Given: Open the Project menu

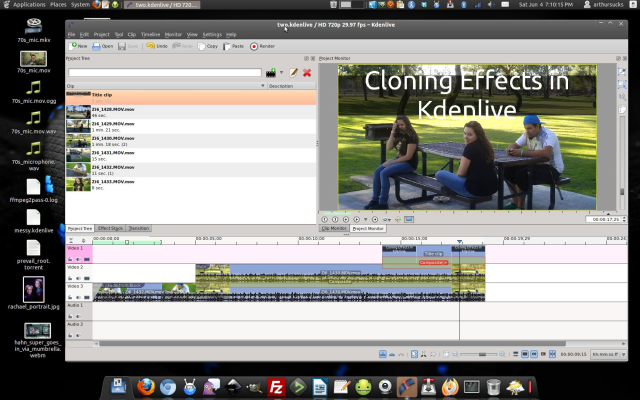Looking at the screenshot, I should 102,34.
